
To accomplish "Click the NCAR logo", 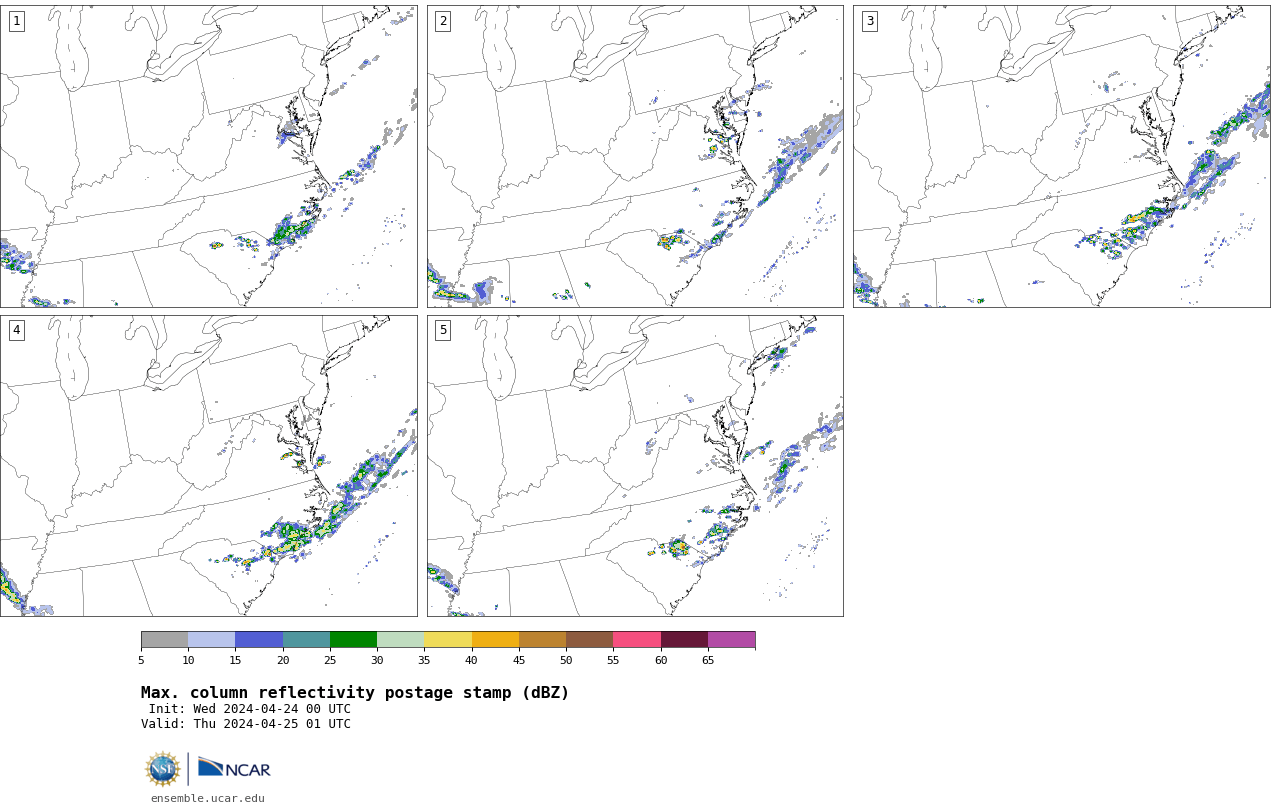I will (234, 768).
